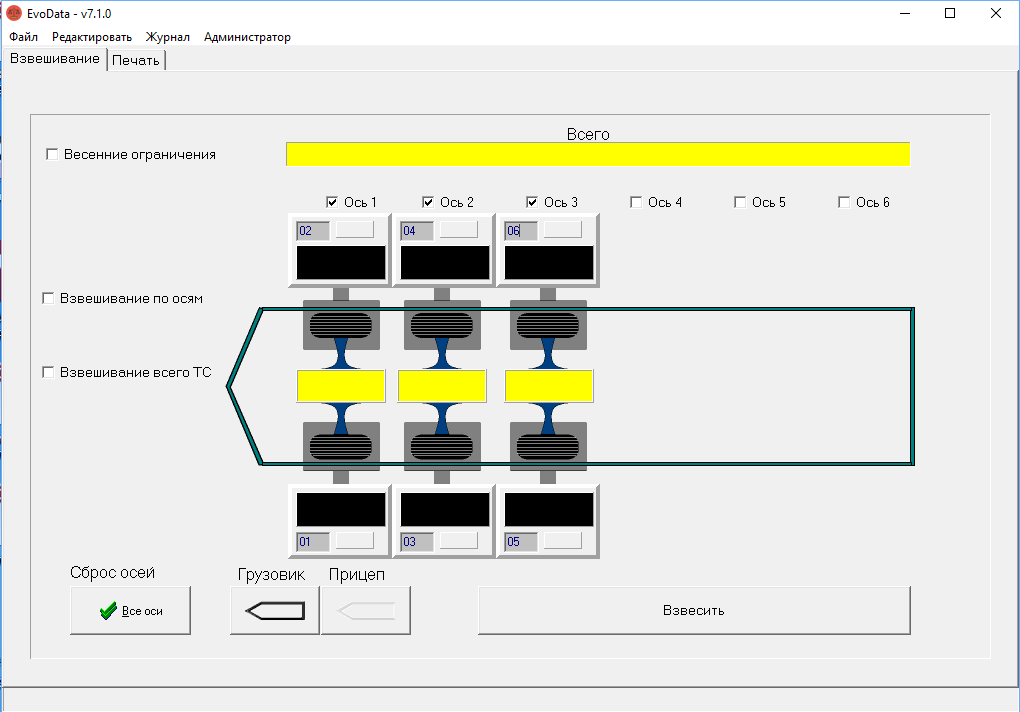
Task: Click the black display above platform 03
Action: coord(445,509)
